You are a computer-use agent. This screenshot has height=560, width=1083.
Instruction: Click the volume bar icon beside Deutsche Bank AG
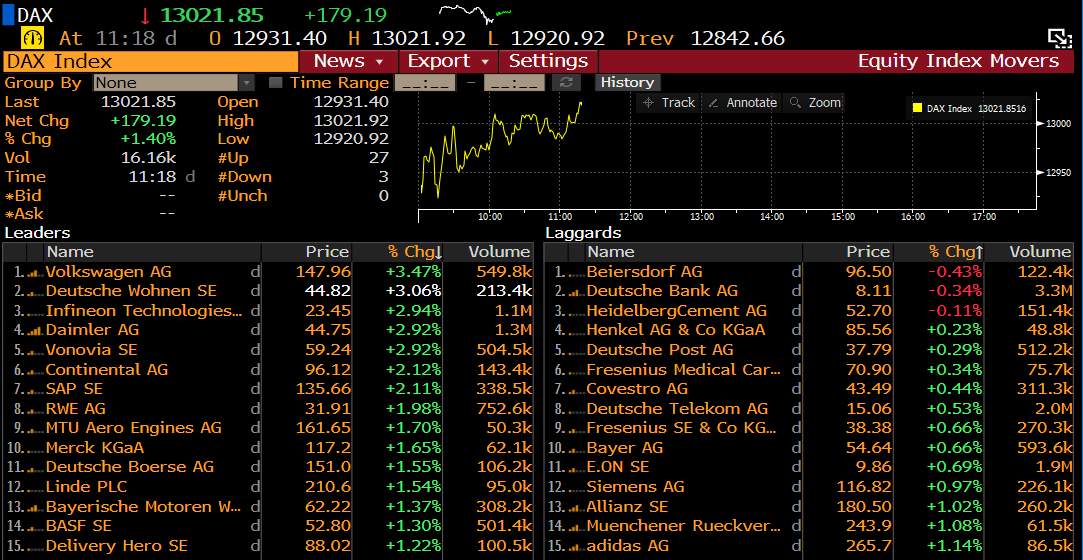pos(576,292)
